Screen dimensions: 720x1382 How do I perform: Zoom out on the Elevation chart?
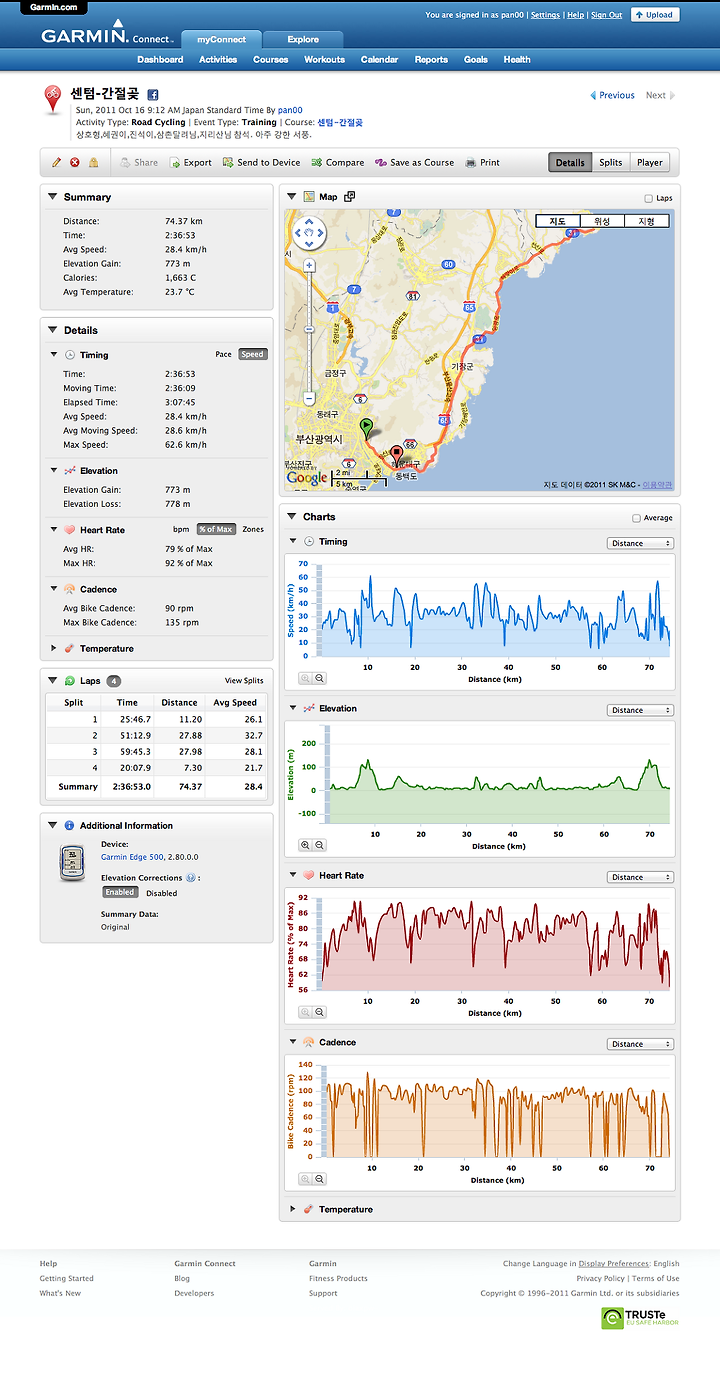320,845
